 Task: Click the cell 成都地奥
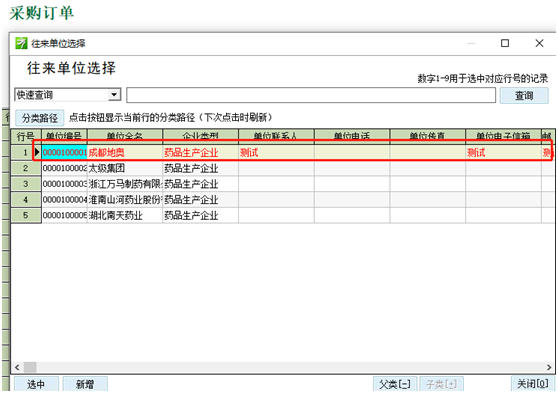(125, 153)
